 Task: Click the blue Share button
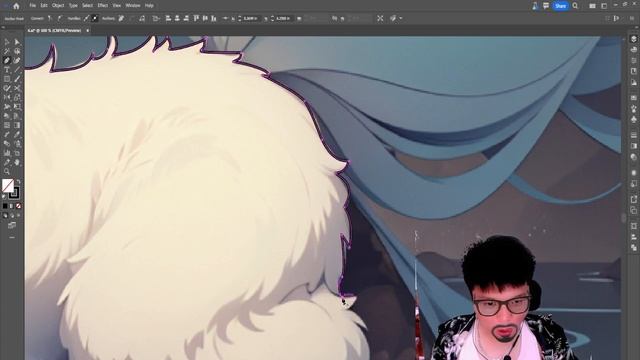click(x=560, y=6)
